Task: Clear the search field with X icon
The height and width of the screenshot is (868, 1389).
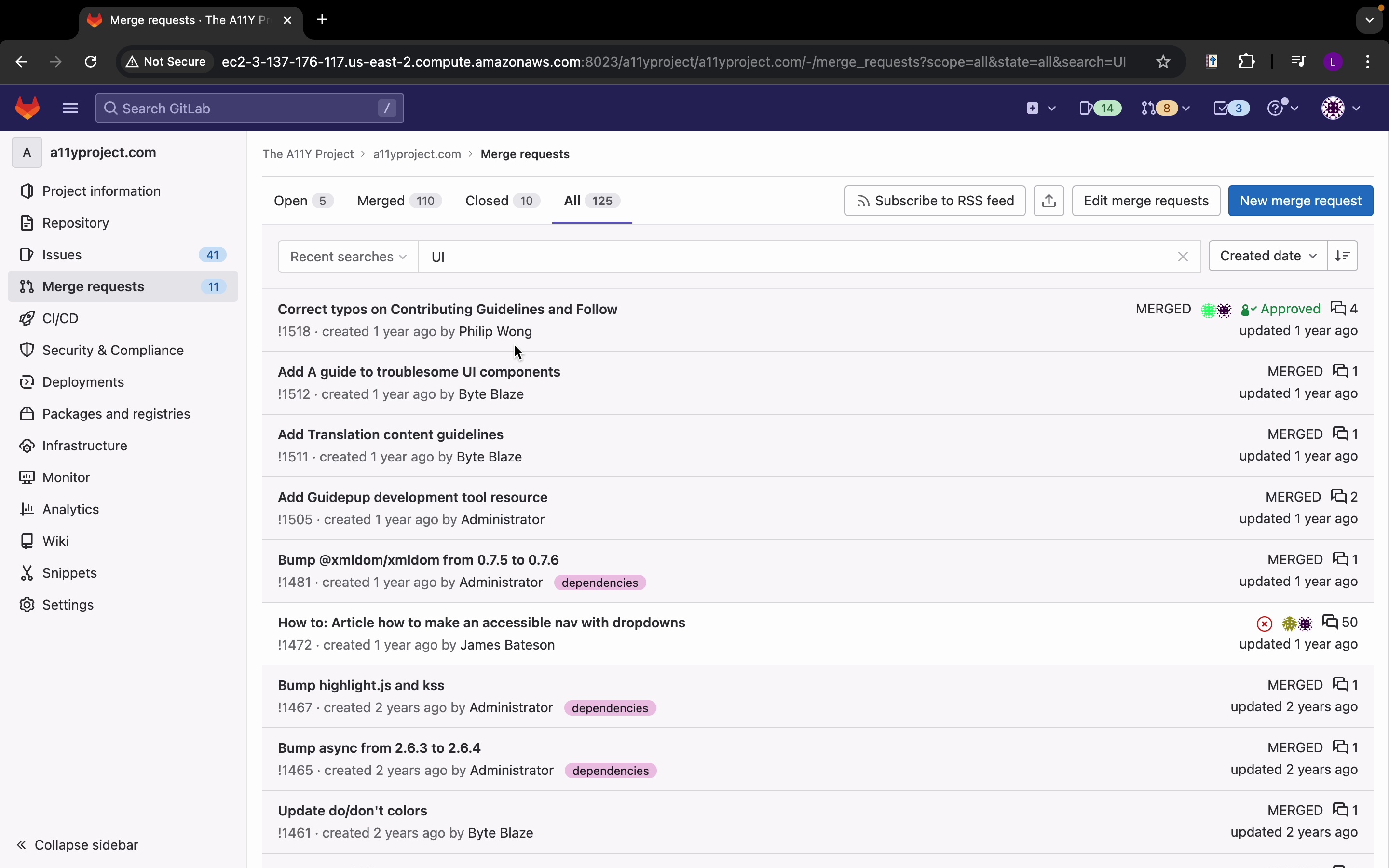Action: [x=1183, y=257]
